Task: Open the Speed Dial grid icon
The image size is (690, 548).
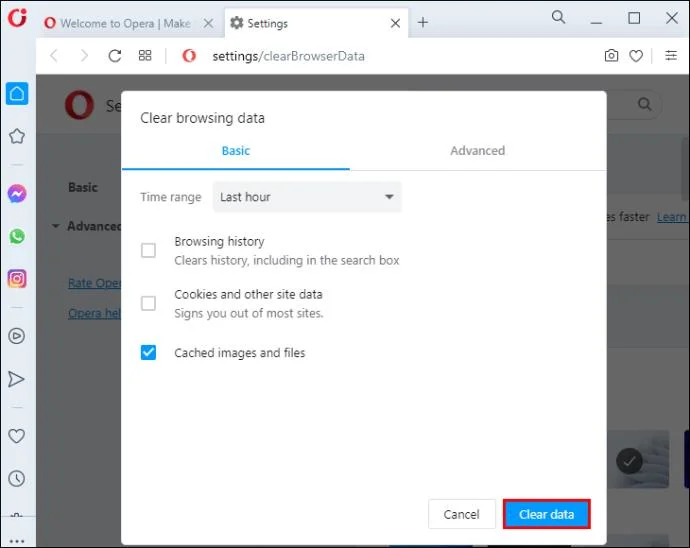Action: pyautogui.click(x=145, y=55)
